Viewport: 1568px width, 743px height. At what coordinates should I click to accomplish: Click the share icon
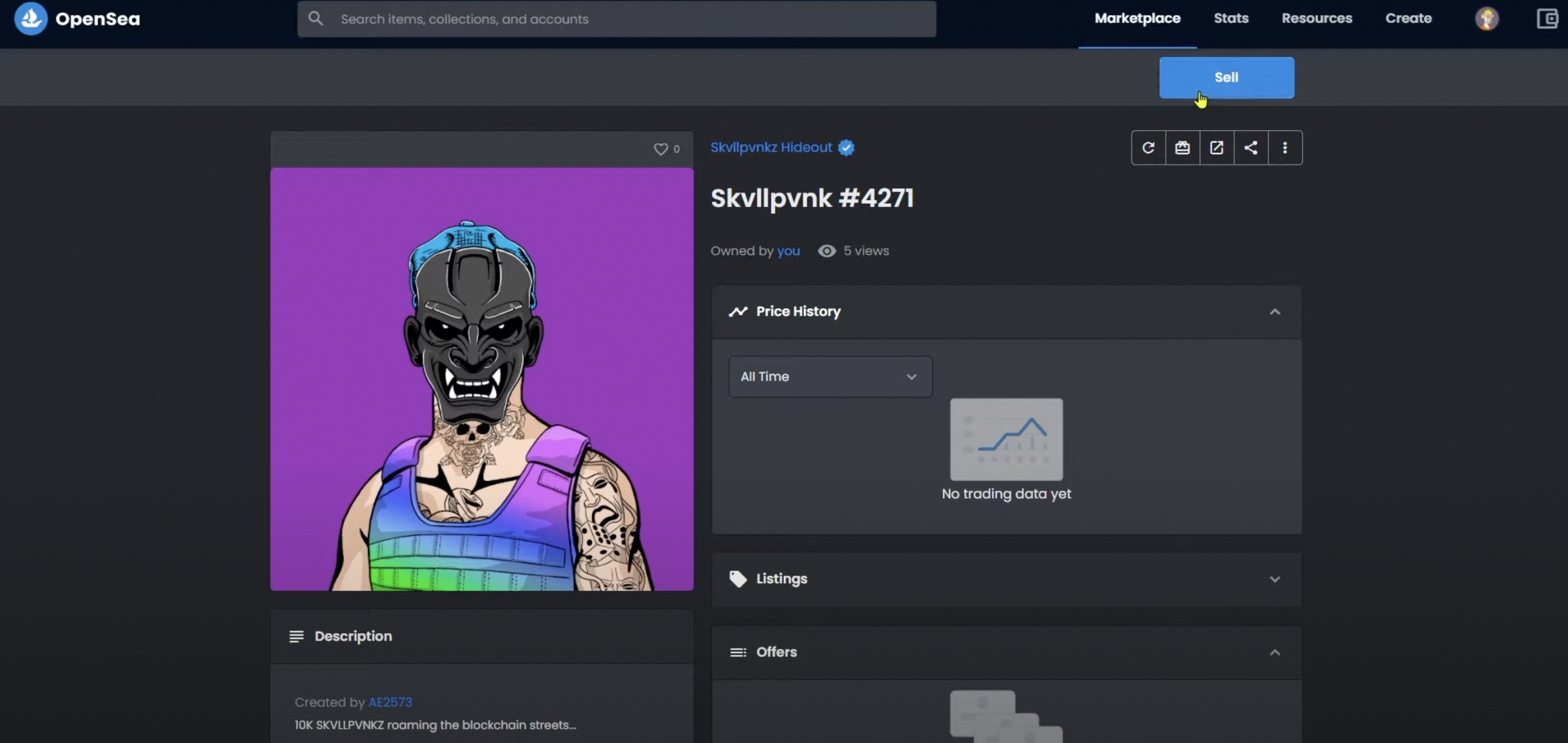pos(1250,147)
